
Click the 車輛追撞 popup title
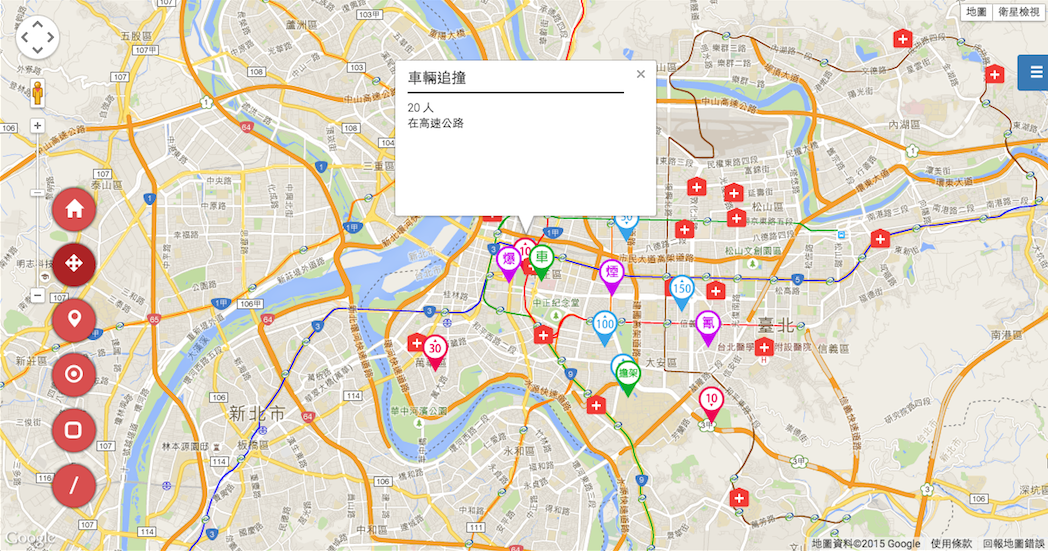(x=436, y=78)
